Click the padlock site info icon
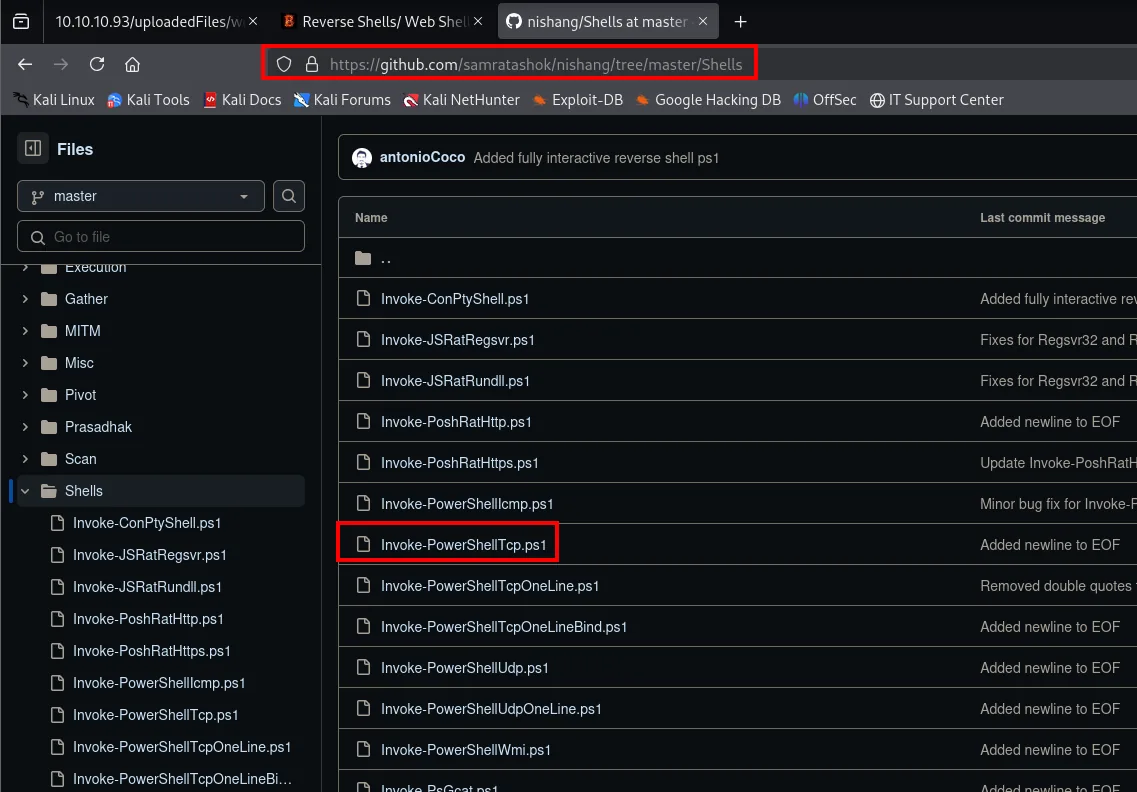1137x792 pixels. (312, 65)
